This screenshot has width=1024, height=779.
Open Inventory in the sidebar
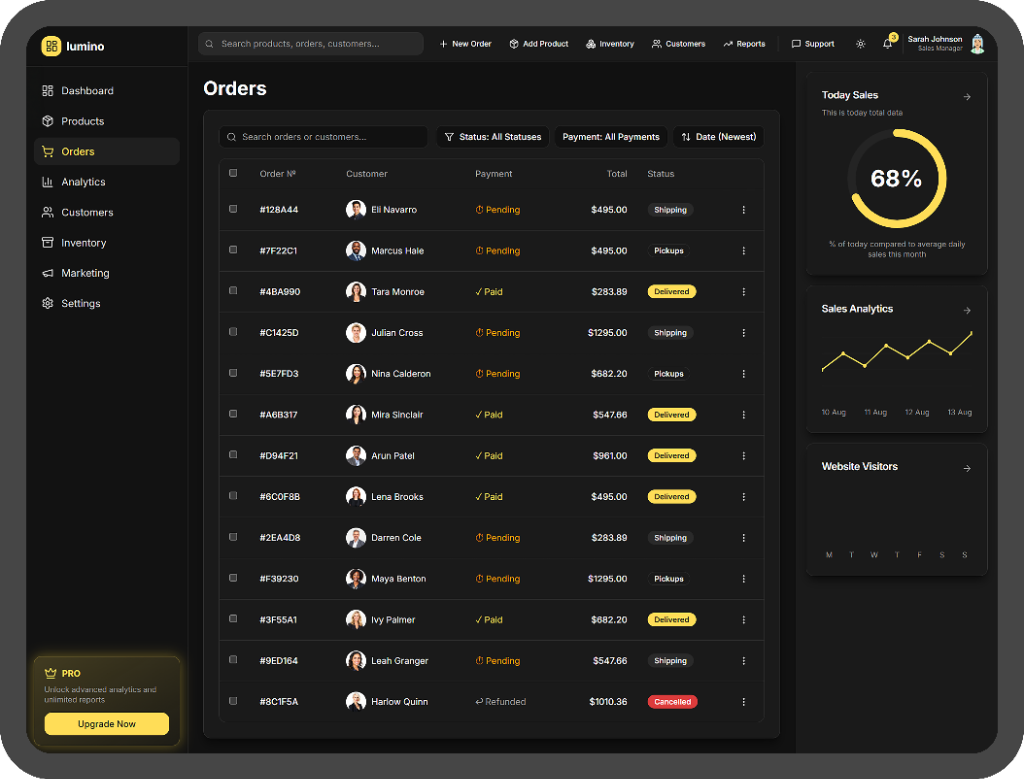click(83, 243)
